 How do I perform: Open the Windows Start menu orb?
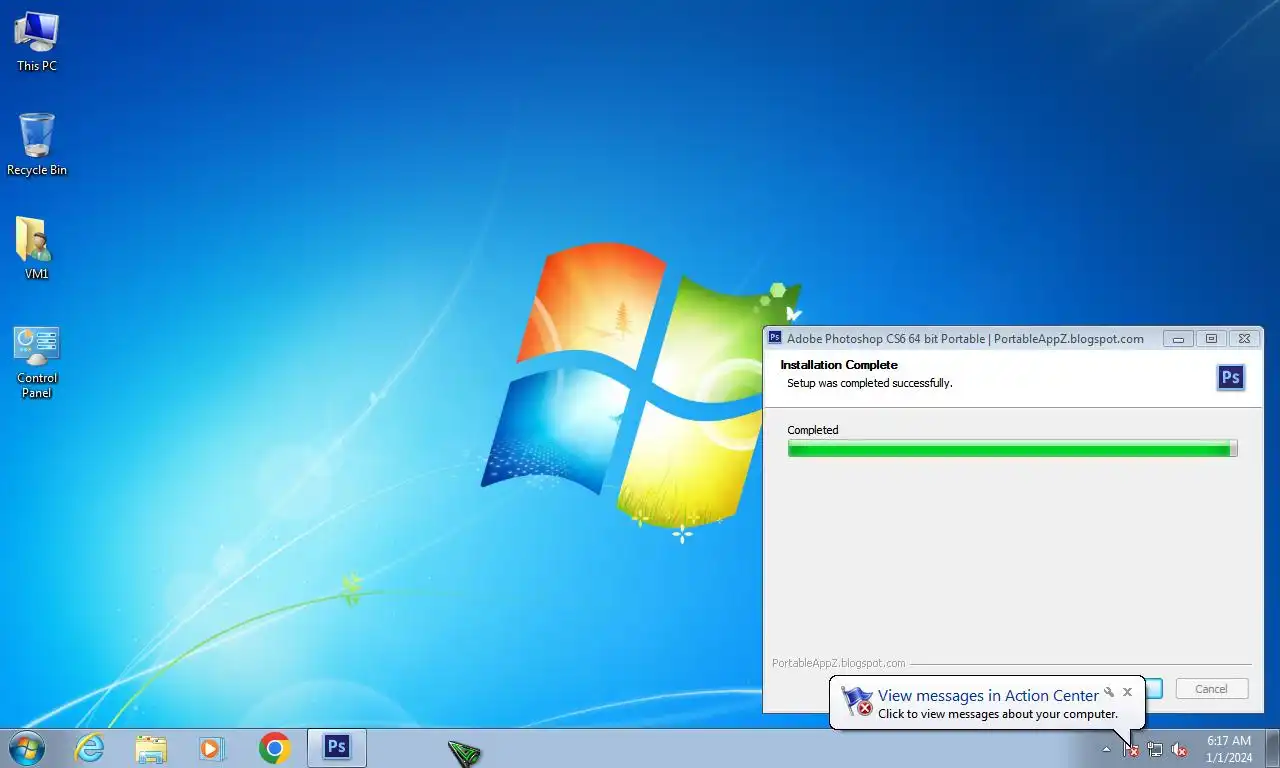click(x=25, y=748)
